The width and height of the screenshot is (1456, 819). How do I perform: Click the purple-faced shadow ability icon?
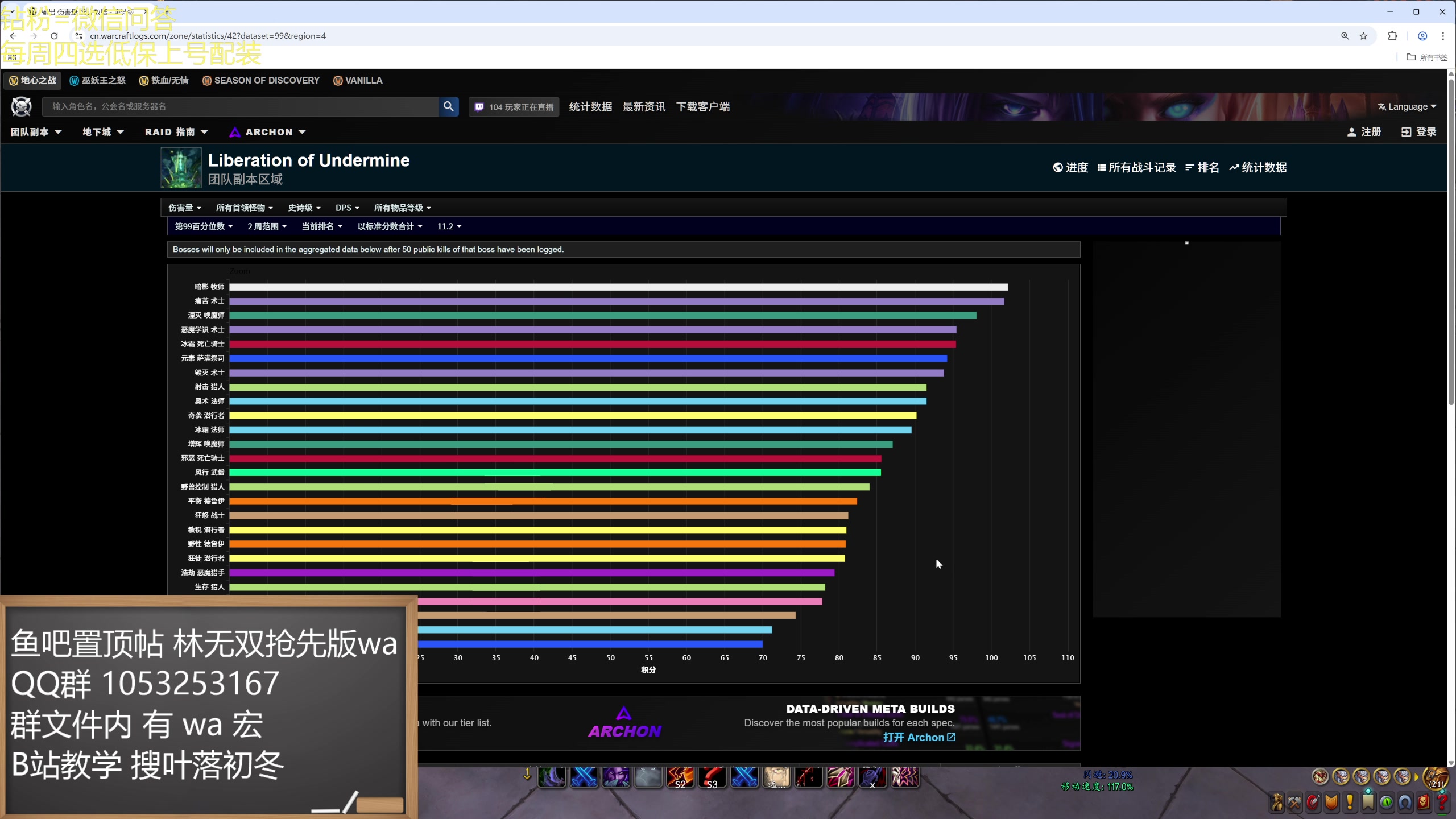(x=616, y=777)
